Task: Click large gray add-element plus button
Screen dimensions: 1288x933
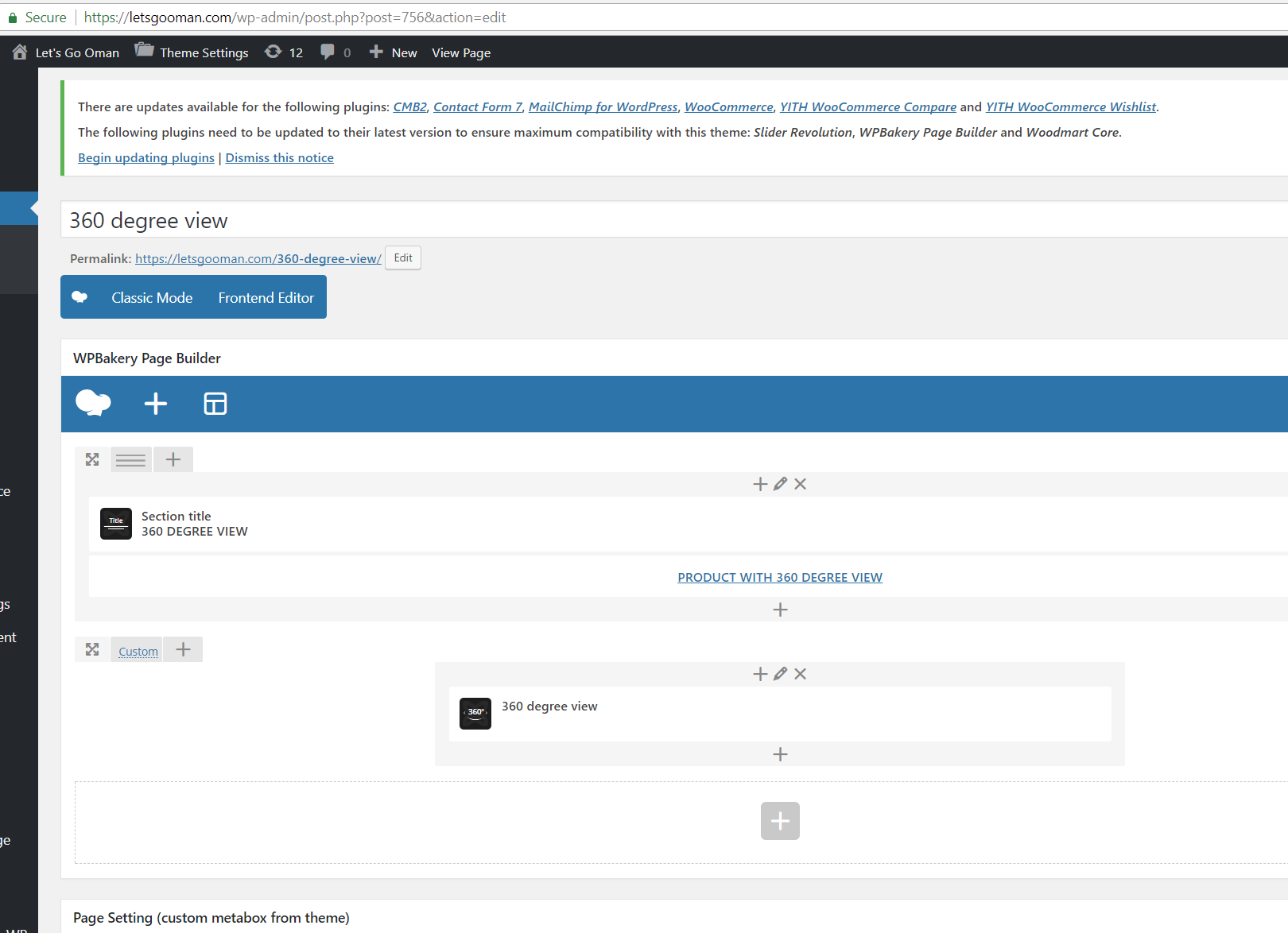Action: click(780, 821)
